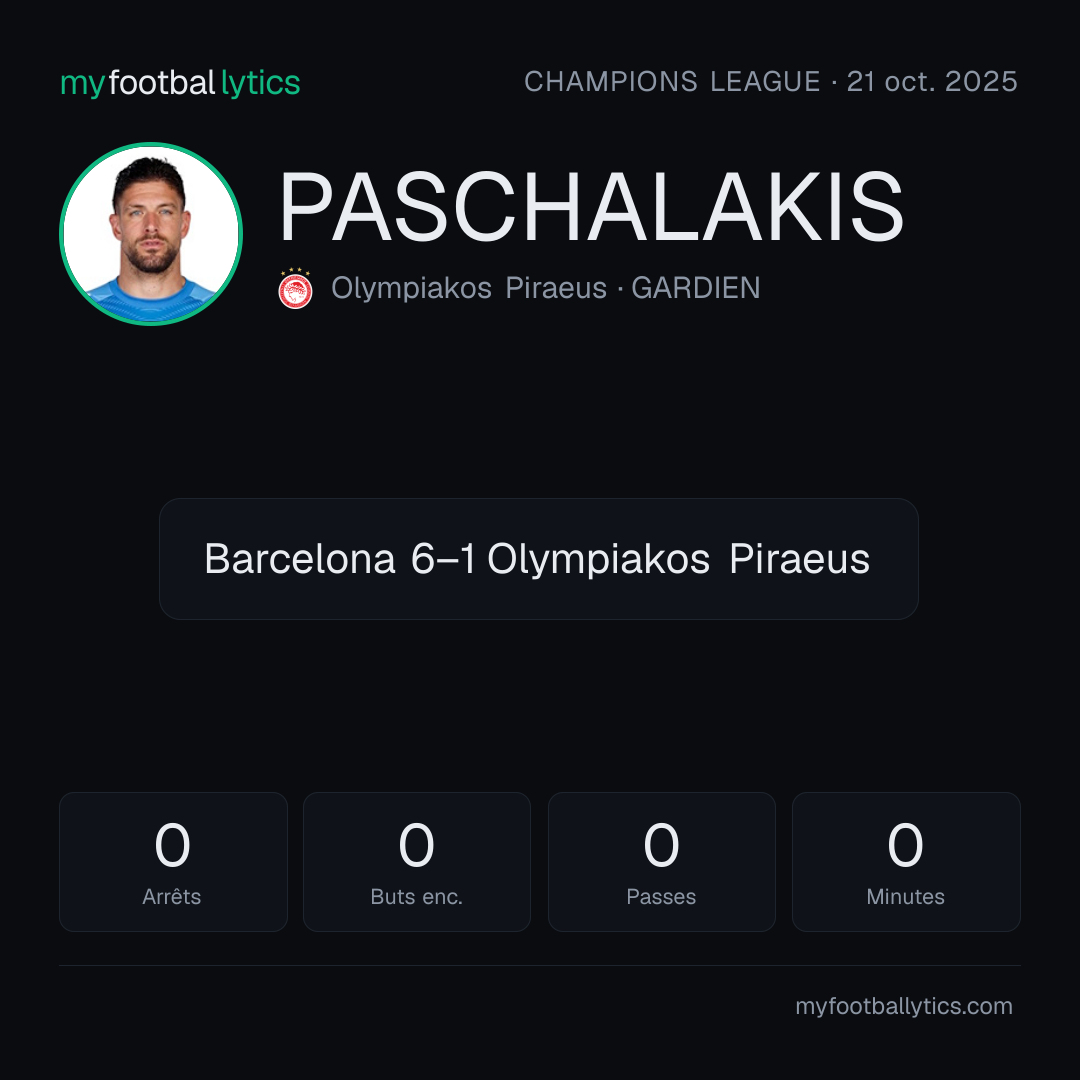
Task: Click Olympiakos Piraeus club name under heading
Action: [x=468, y=288]
